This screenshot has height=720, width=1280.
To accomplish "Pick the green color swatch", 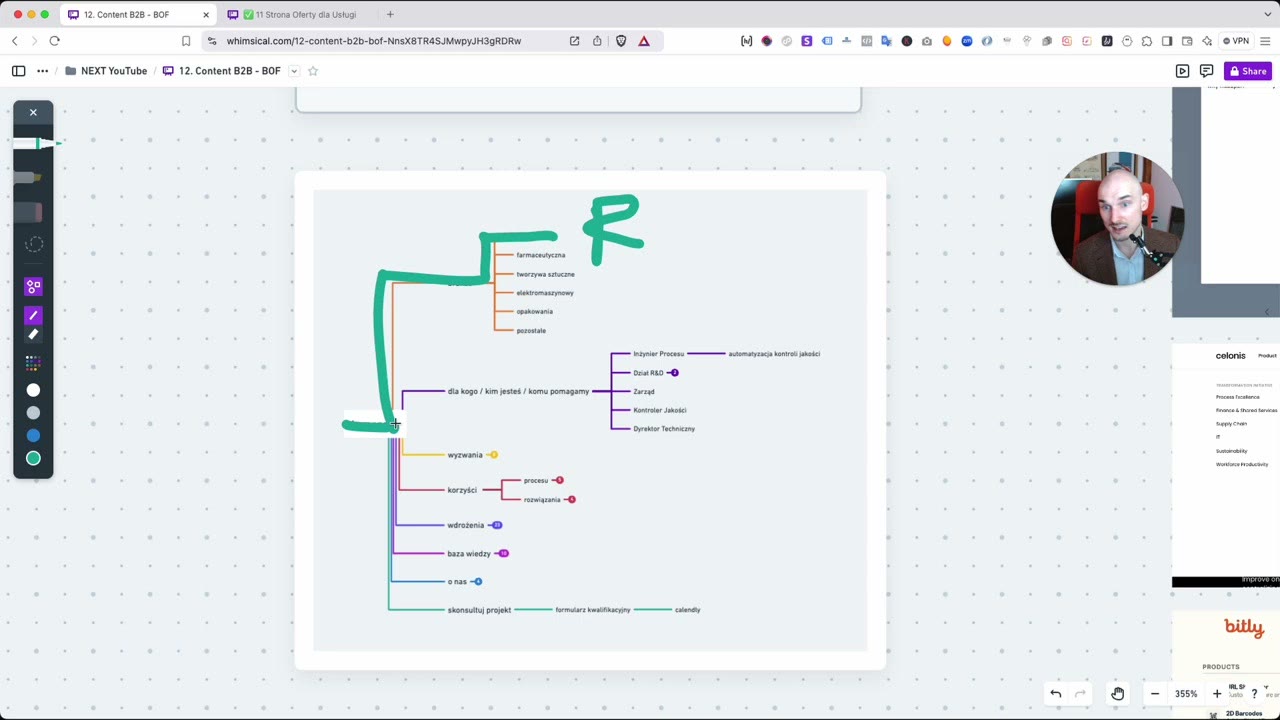I will point(33,459).
